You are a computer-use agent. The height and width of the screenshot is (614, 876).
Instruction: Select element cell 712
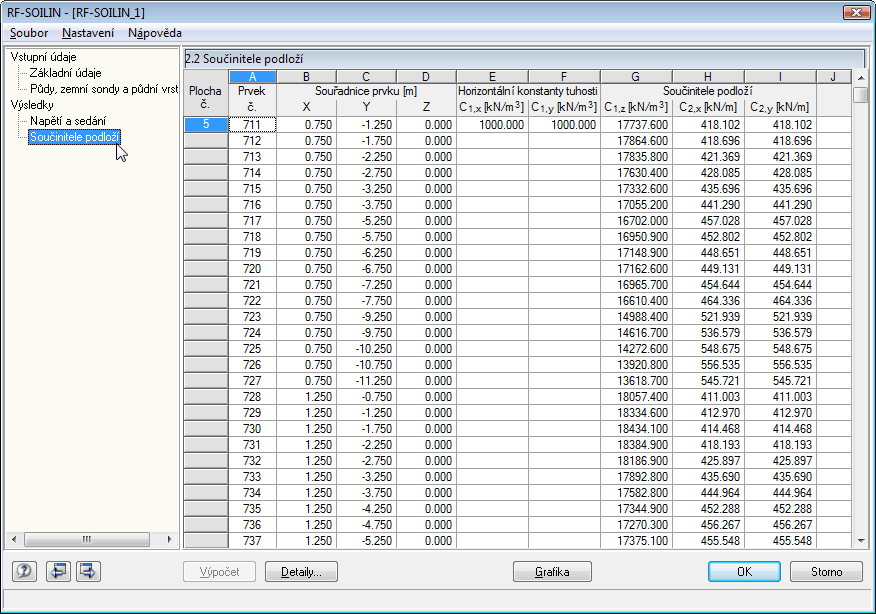(253, 141)
